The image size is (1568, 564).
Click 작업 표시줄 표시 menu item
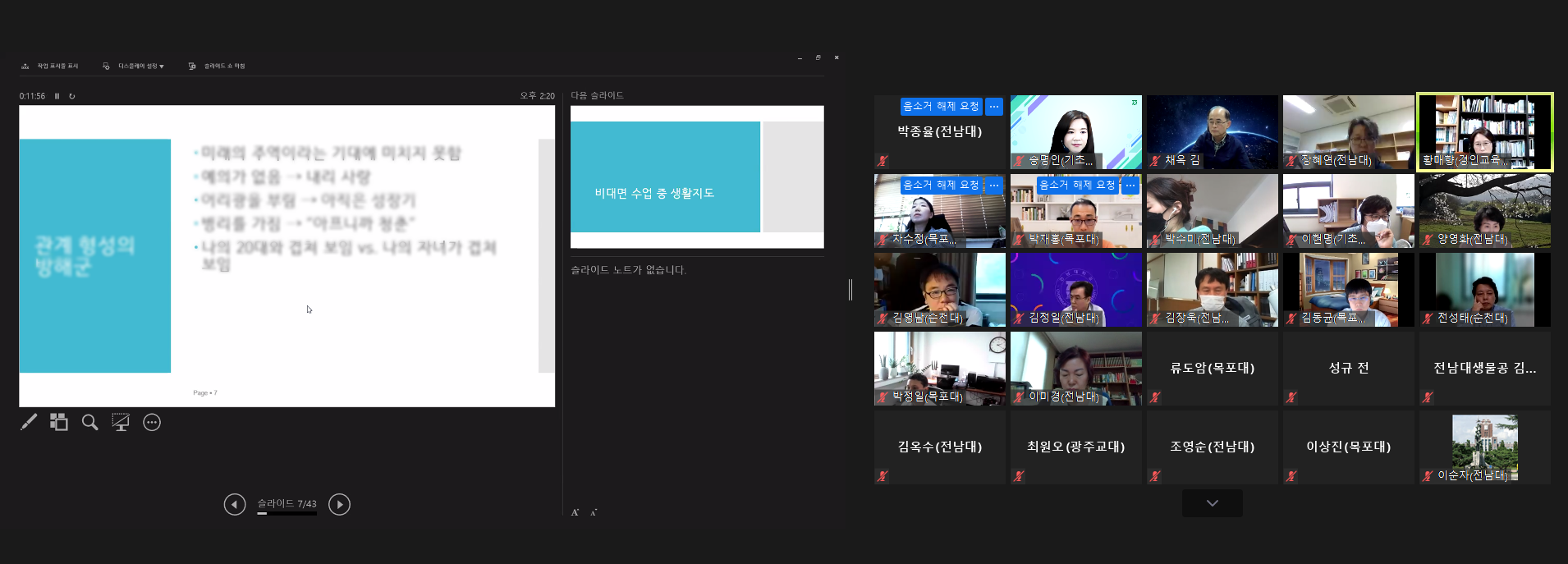click(50, 66)
